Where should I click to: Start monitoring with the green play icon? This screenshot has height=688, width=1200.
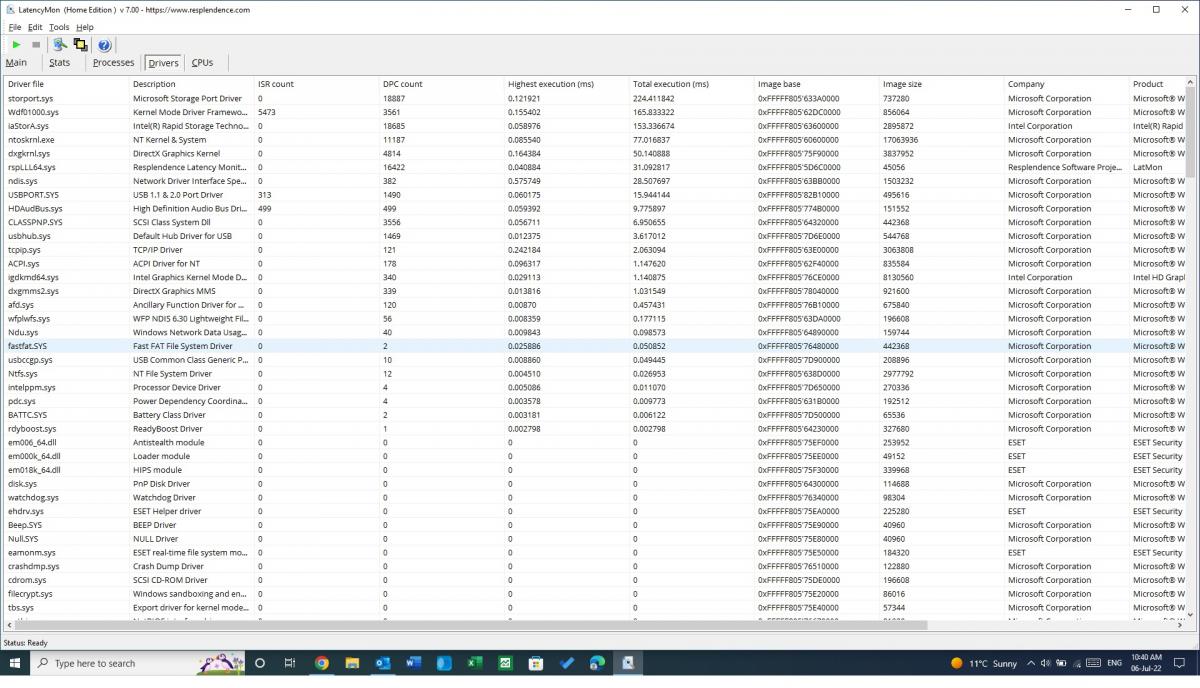[16, 45]
